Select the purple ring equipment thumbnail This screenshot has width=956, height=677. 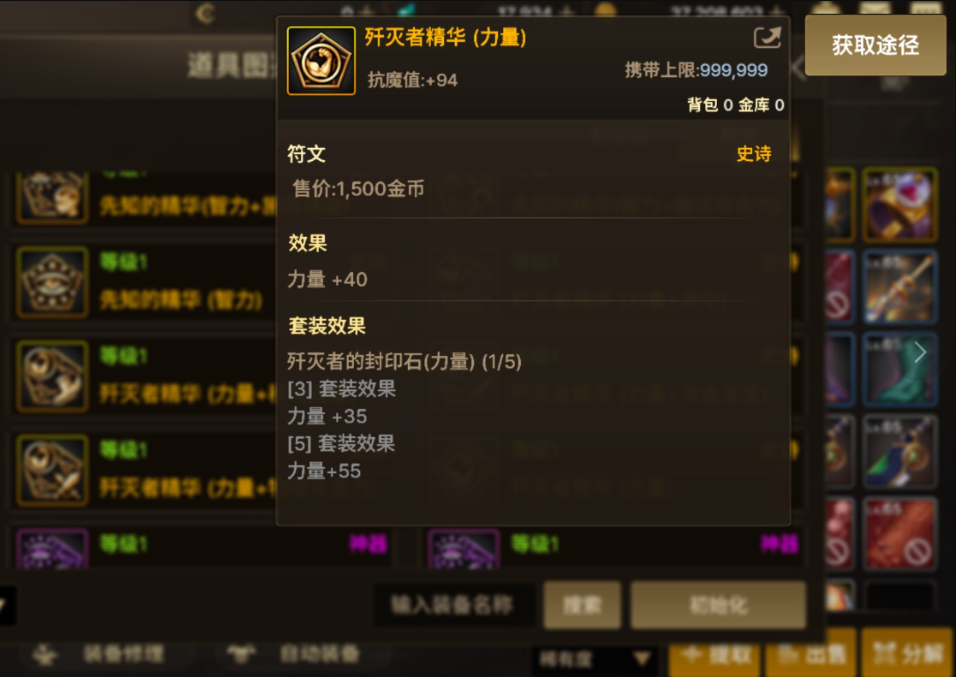(899, 204)
